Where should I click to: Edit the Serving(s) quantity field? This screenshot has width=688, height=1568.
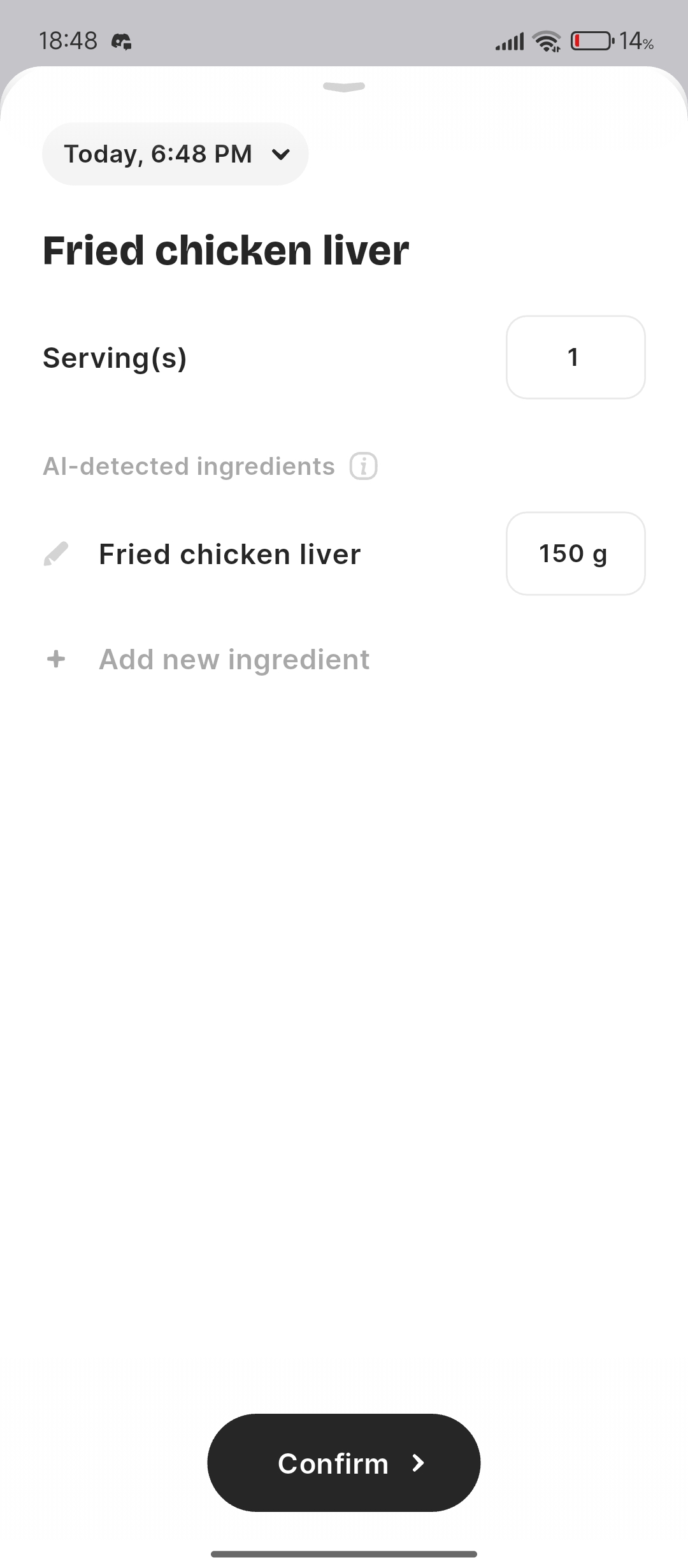(x=575, y=358)
